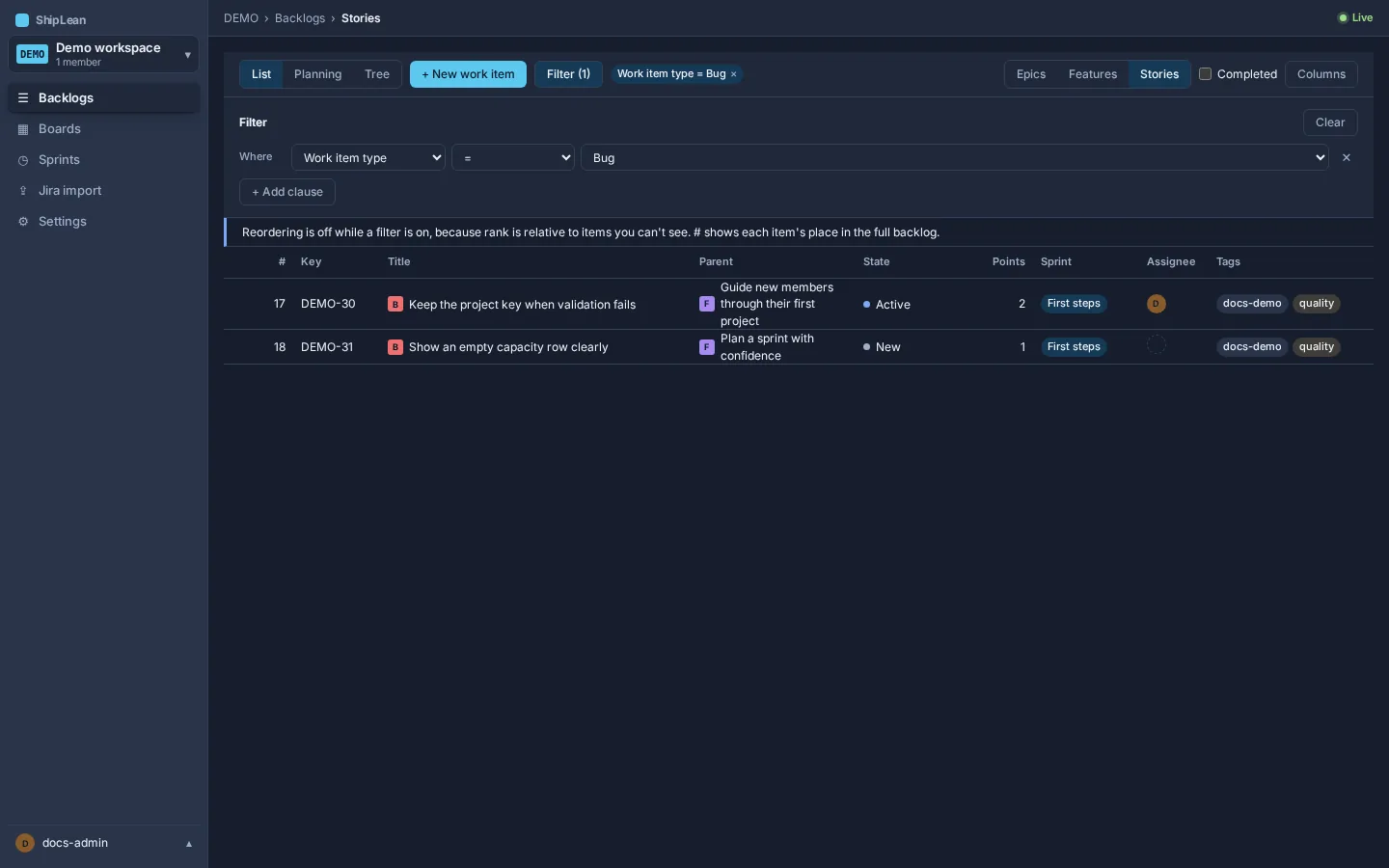The width and height of the screenshot is (1389, 868).
Task: Open the Work item type field dropdown
Action: pos(368,157)
